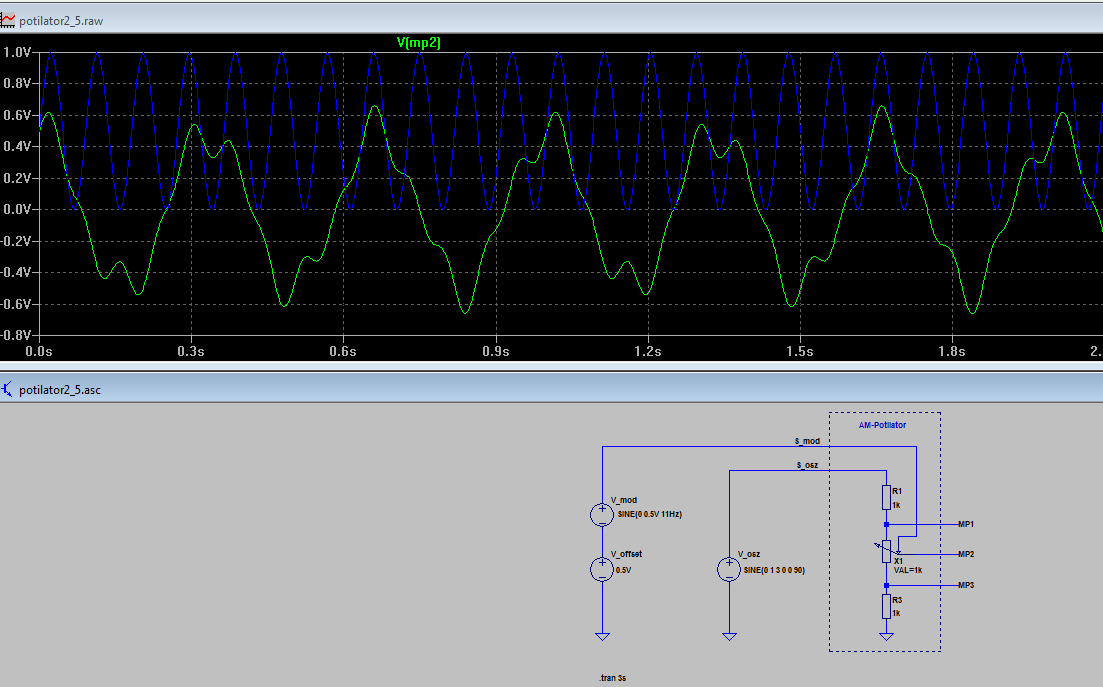
Task: Click the R1 label text
Action: [897, 492]
